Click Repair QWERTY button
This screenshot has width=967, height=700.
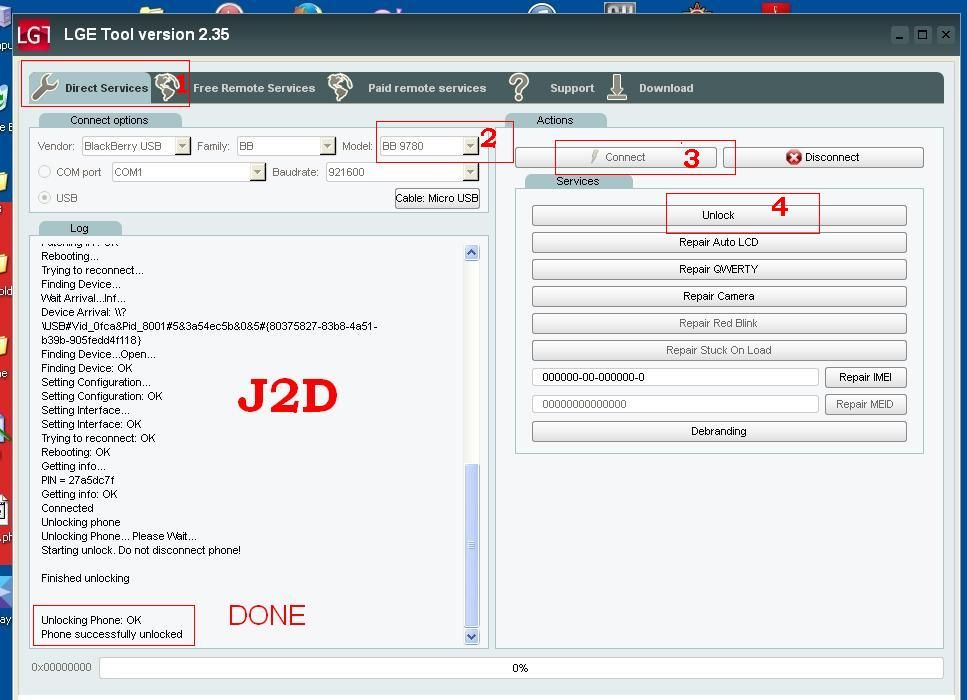[719, 270]
